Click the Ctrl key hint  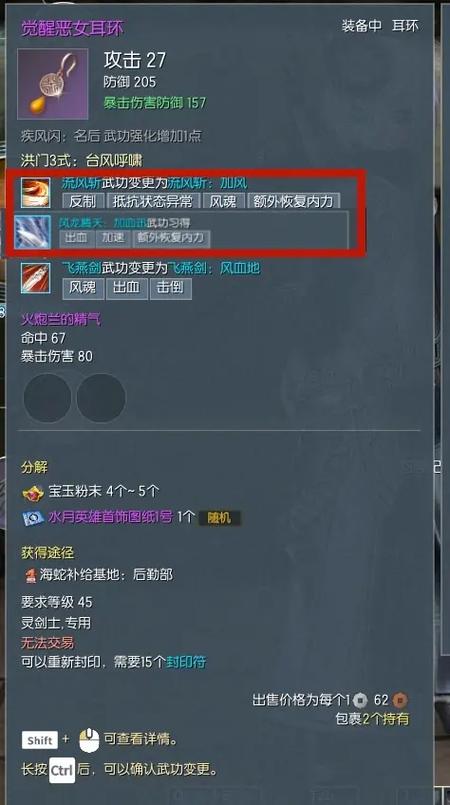(62, 770)
